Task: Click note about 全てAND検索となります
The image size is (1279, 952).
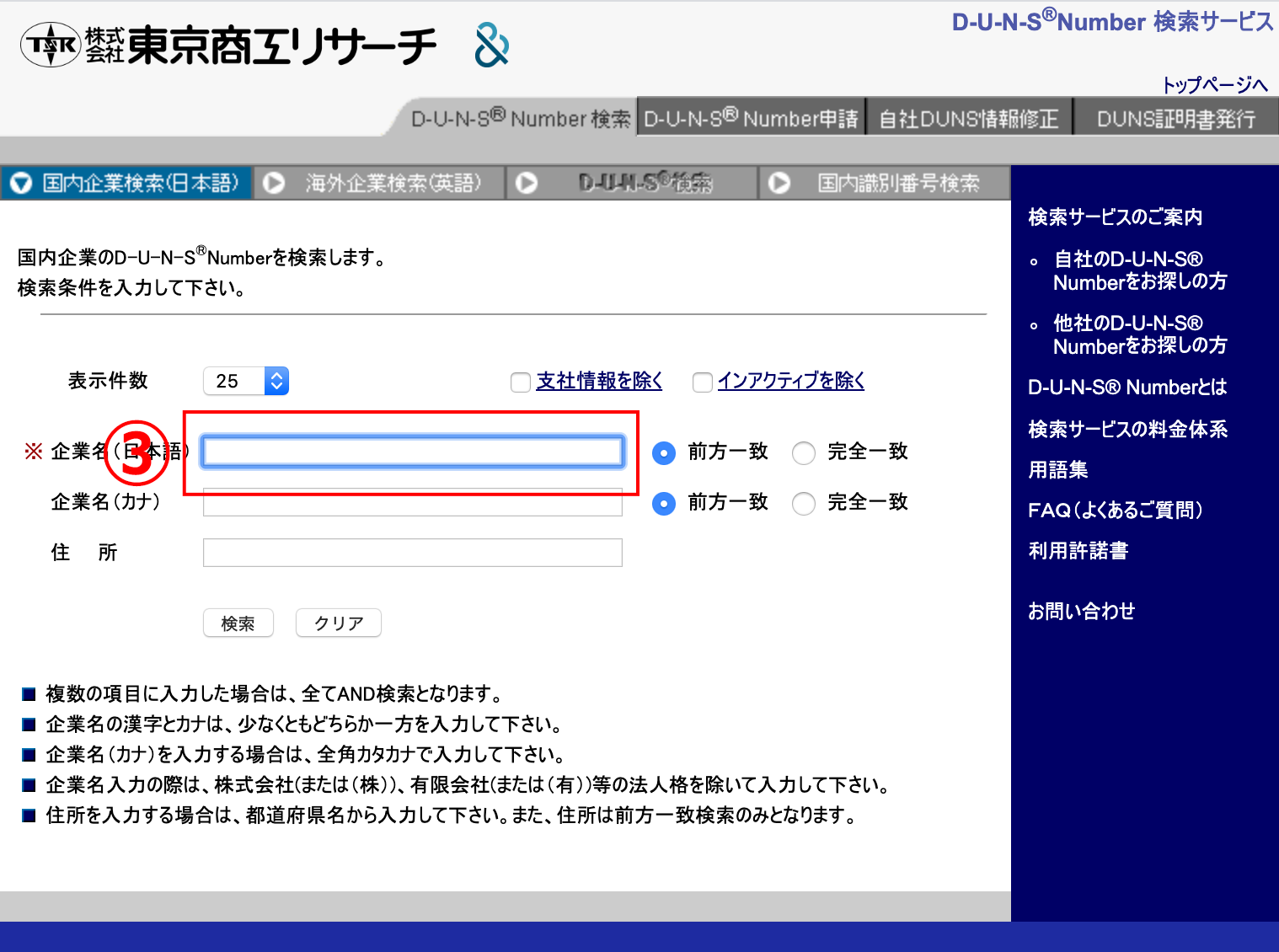Action: (x=276, y=694)
